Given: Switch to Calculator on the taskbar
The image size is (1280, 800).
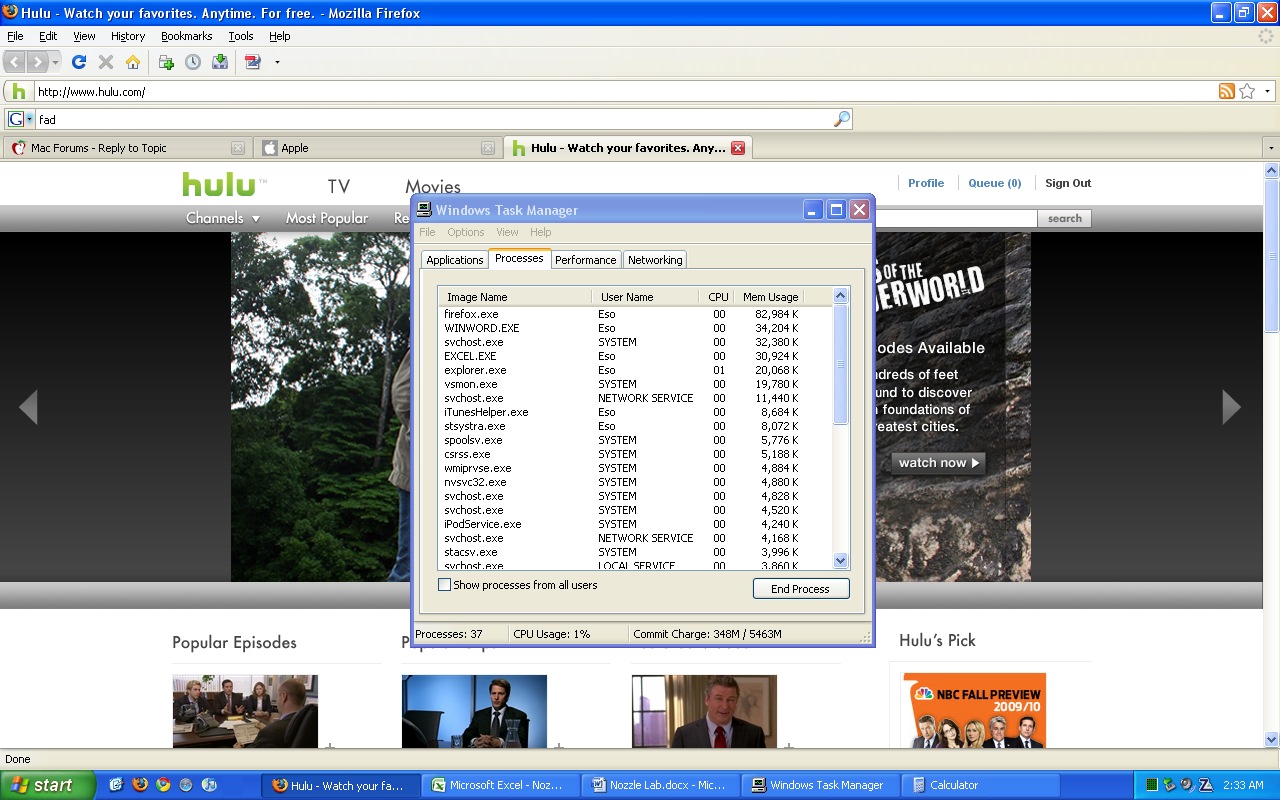Looking at the screenshot, I should point(982,785).
